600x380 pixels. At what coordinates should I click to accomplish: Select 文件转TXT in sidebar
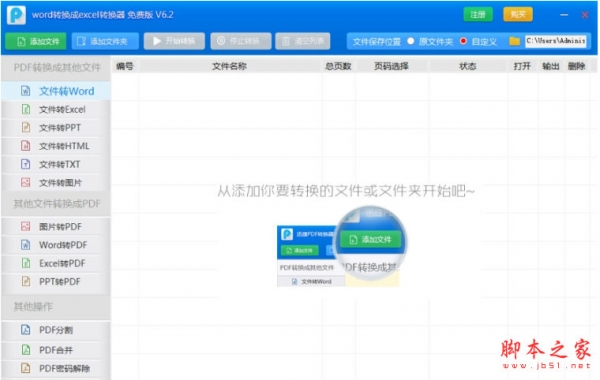tap(56, 165)
